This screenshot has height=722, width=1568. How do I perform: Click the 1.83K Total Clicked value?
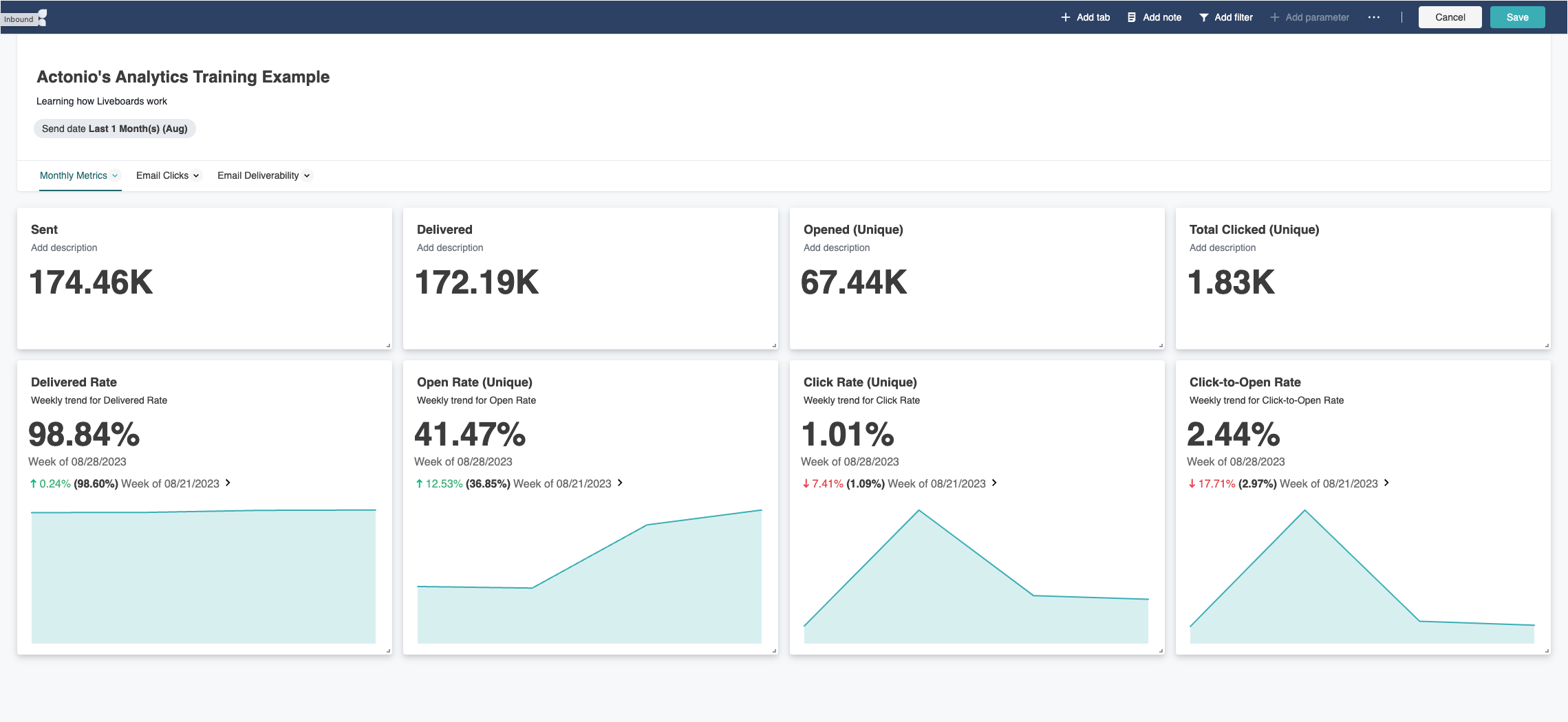point(1231,283)
